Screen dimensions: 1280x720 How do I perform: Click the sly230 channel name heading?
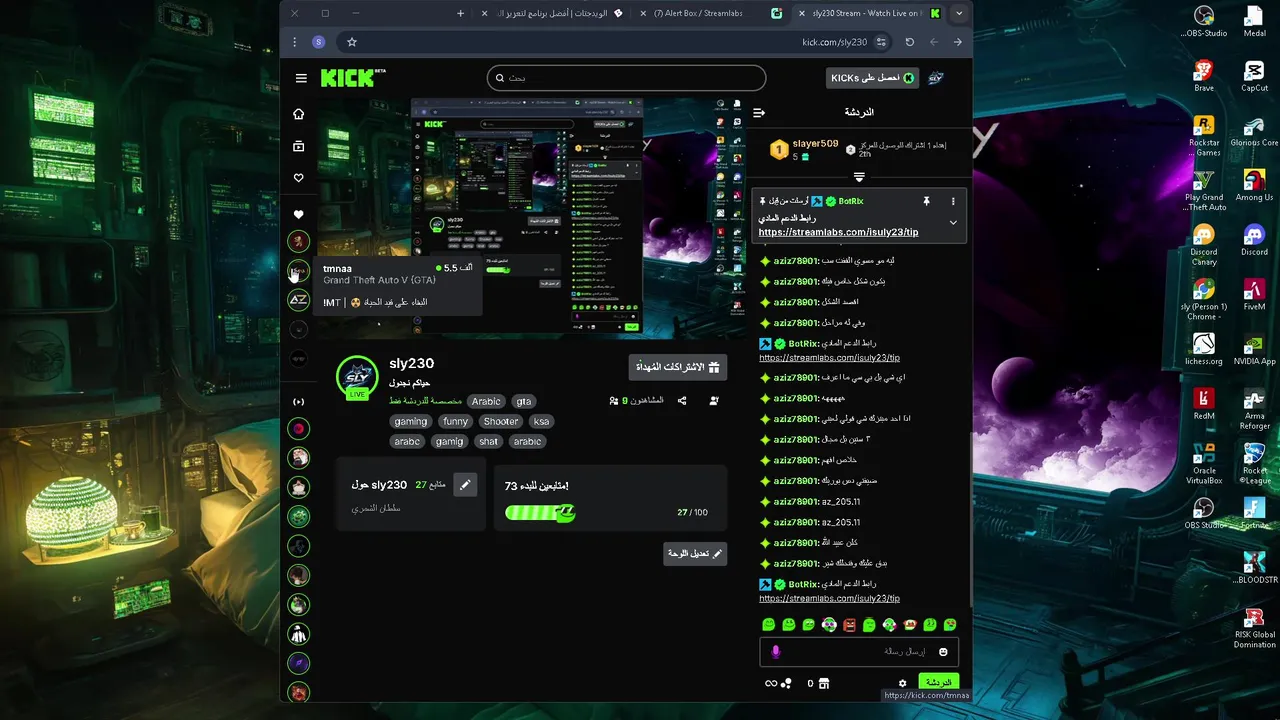pos(411,363)
